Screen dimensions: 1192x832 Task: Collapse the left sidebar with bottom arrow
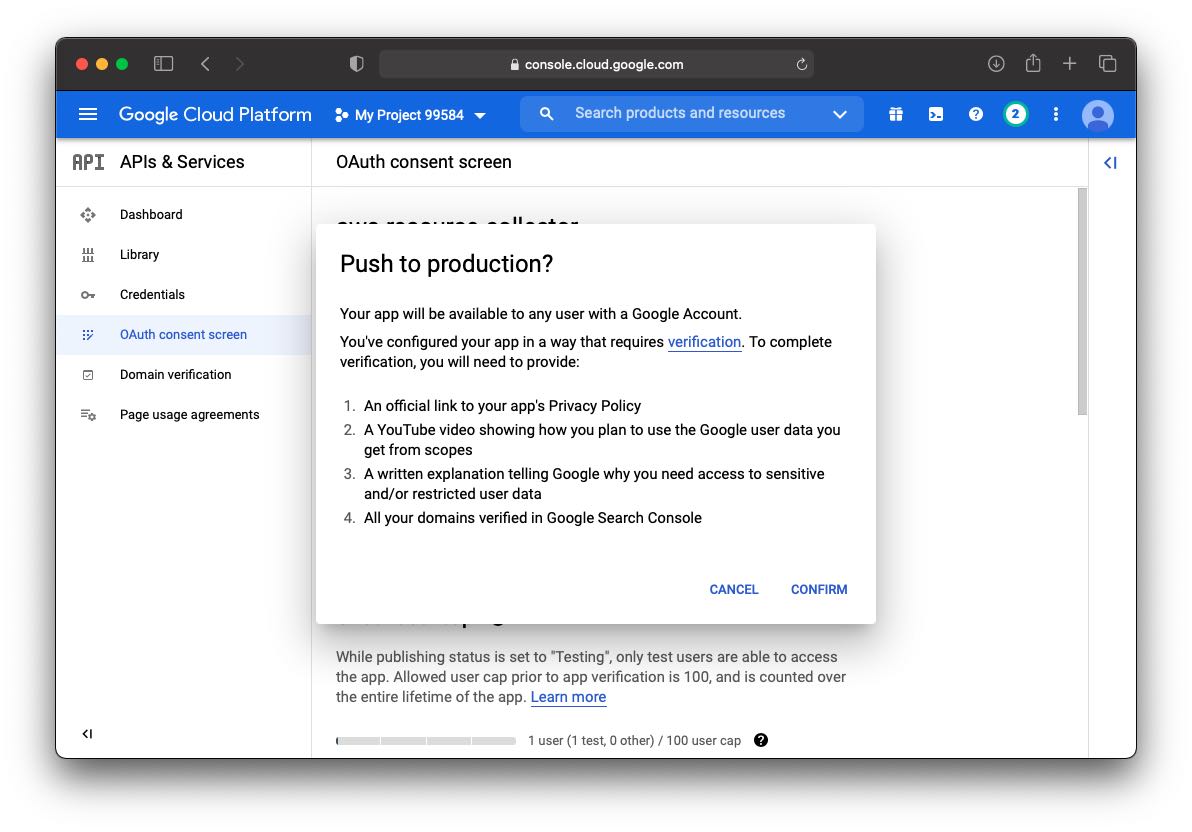pos(87,734)
